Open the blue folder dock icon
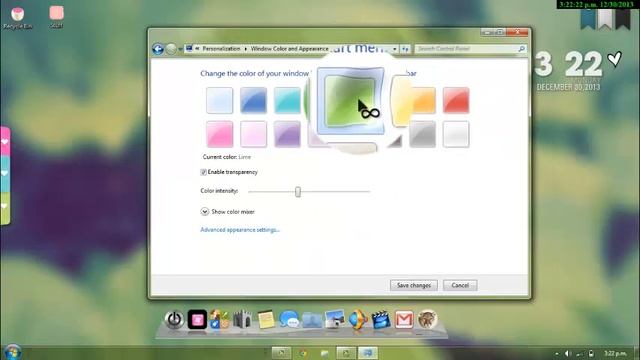The image size is (640, 360). [x=312, y=320]
